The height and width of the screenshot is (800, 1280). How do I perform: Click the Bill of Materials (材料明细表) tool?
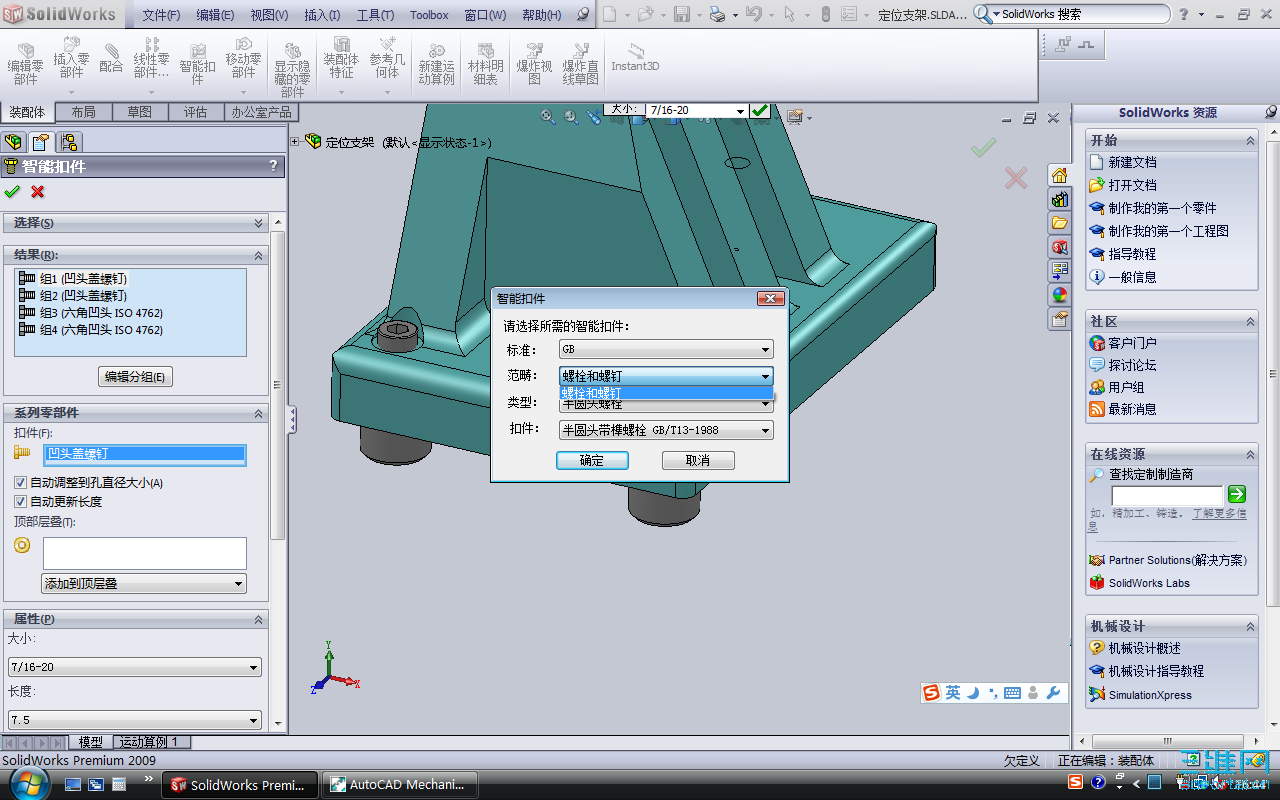click(x=486, y=64)
